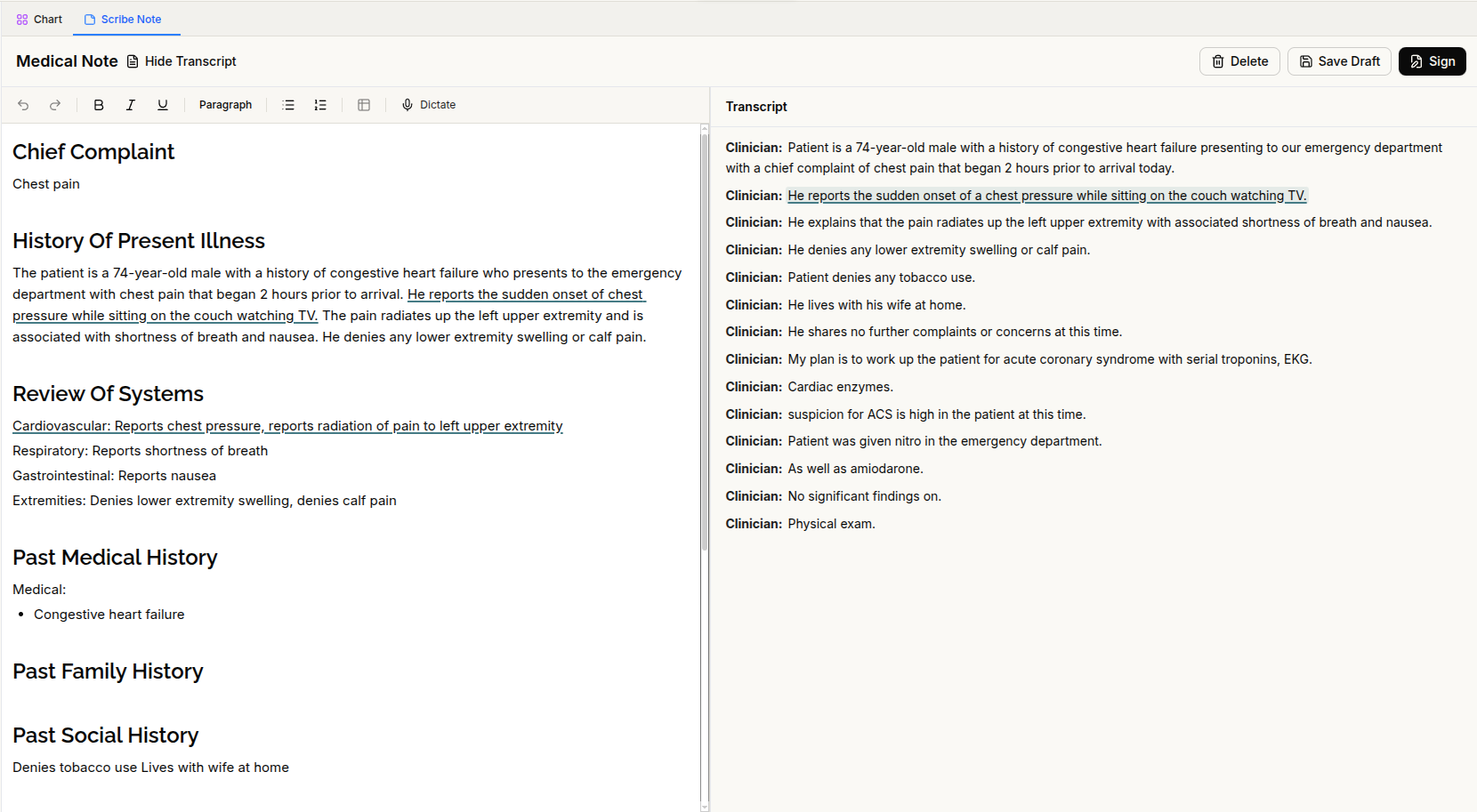Select the Scribe Note tab
The width and height of the screenshot is (1477, 812).
pyautogui.click(x=123, y=19)
